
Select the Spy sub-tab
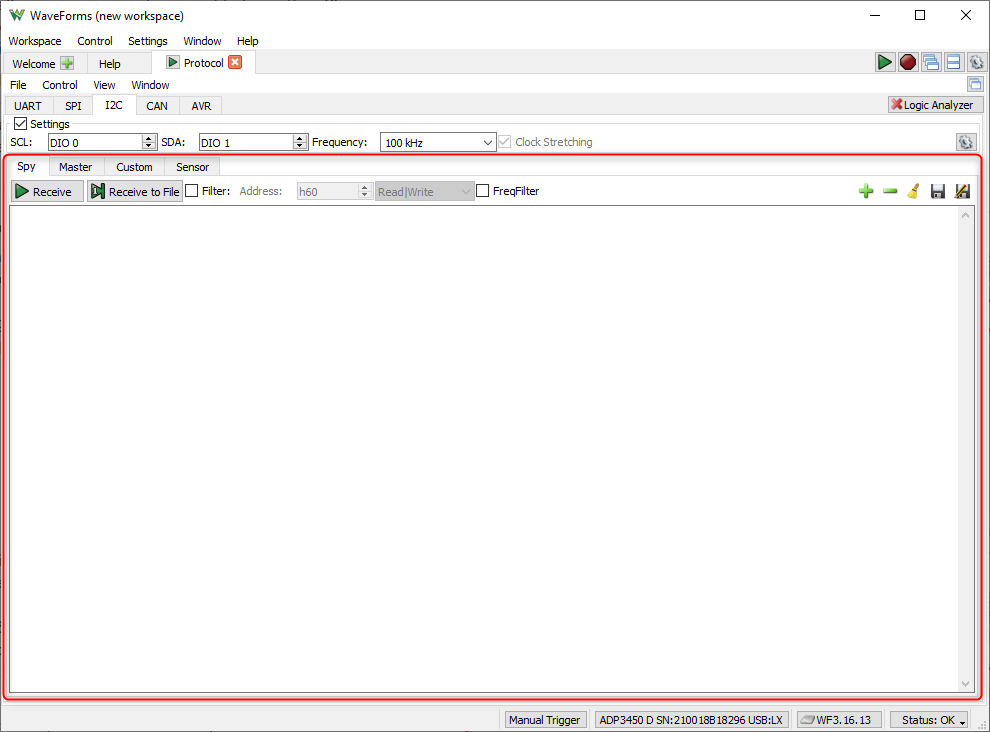point(27,166)
